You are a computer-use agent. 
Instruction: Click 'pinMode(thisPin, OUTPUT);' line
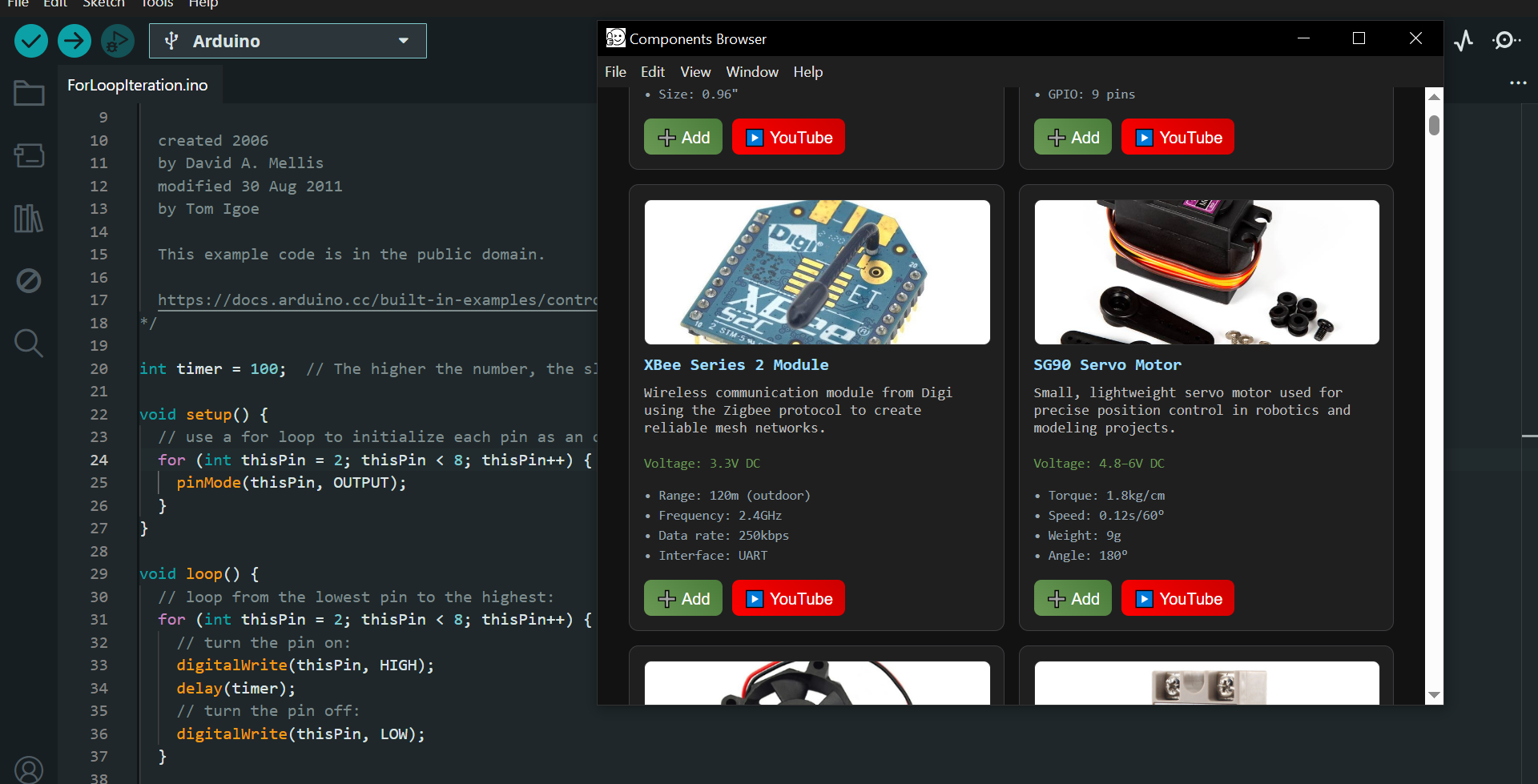(292, 483)
